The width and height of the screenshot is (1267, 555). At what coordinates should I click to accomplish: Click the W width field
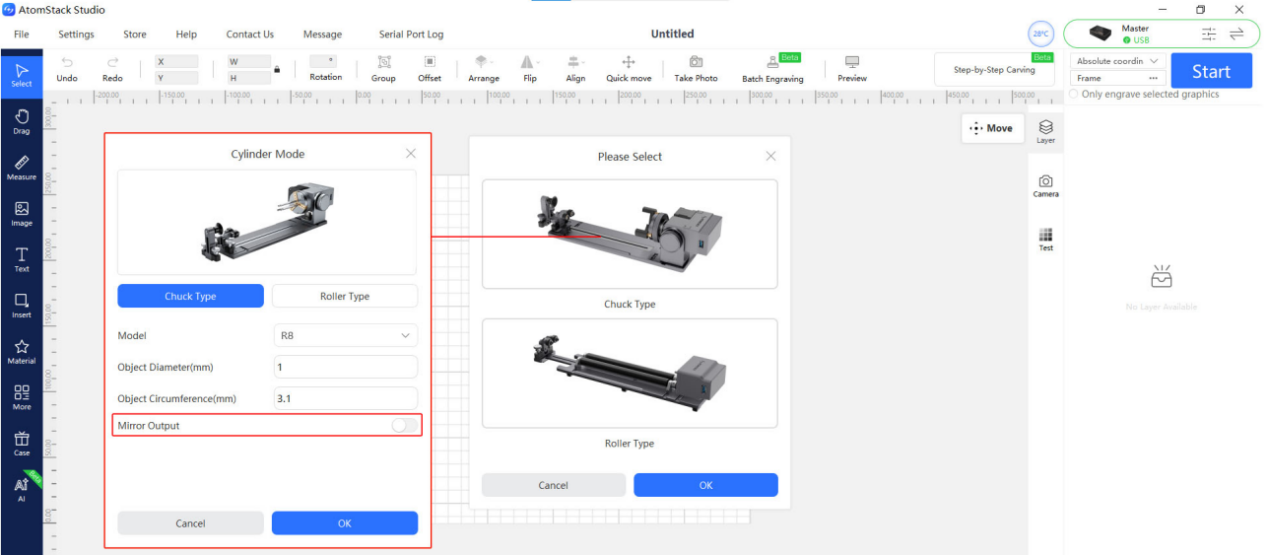[x=248, y=61]
